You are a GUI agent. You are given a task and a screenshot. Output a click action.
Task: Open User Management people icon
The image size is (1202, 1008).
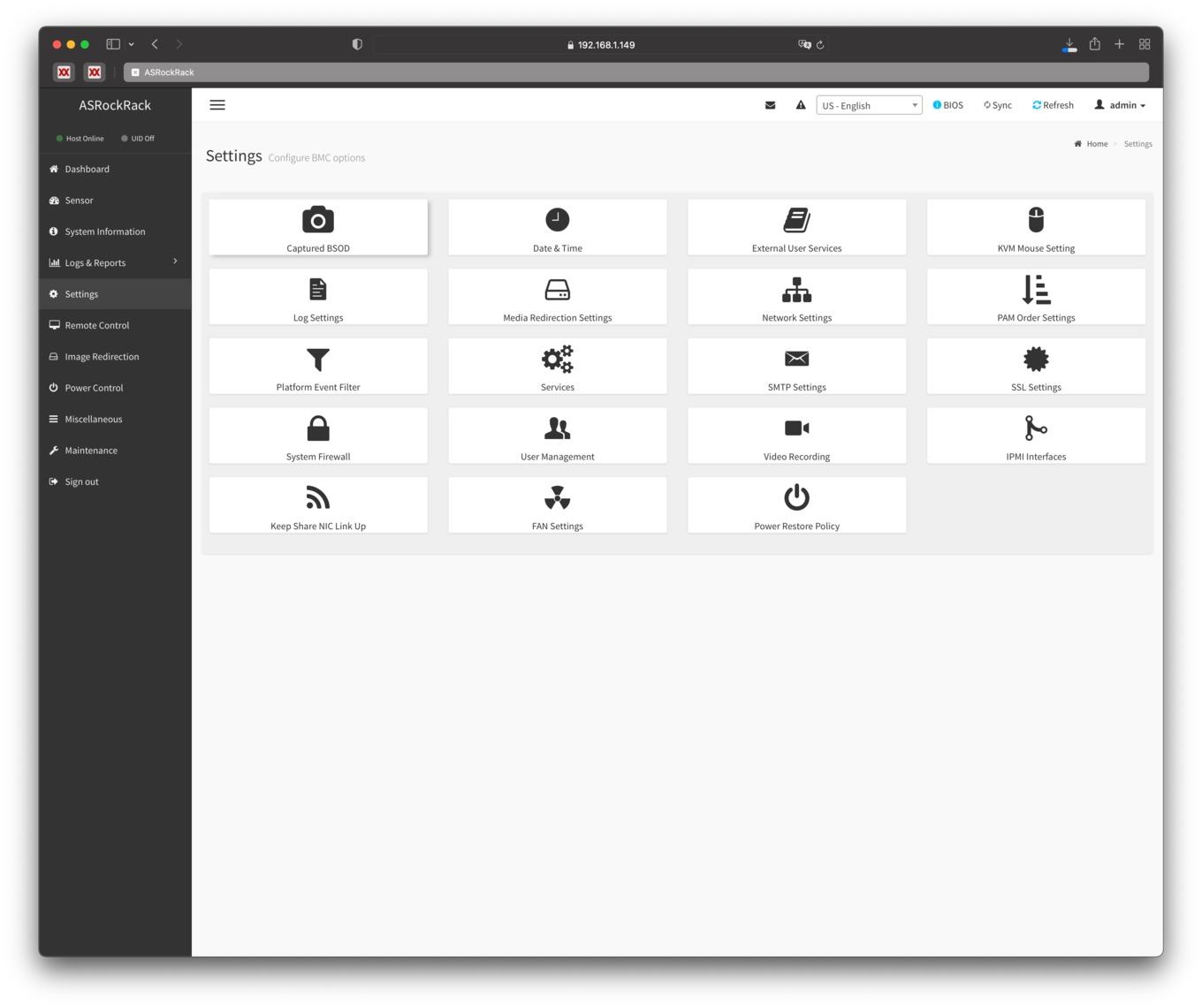pos(558,428)
